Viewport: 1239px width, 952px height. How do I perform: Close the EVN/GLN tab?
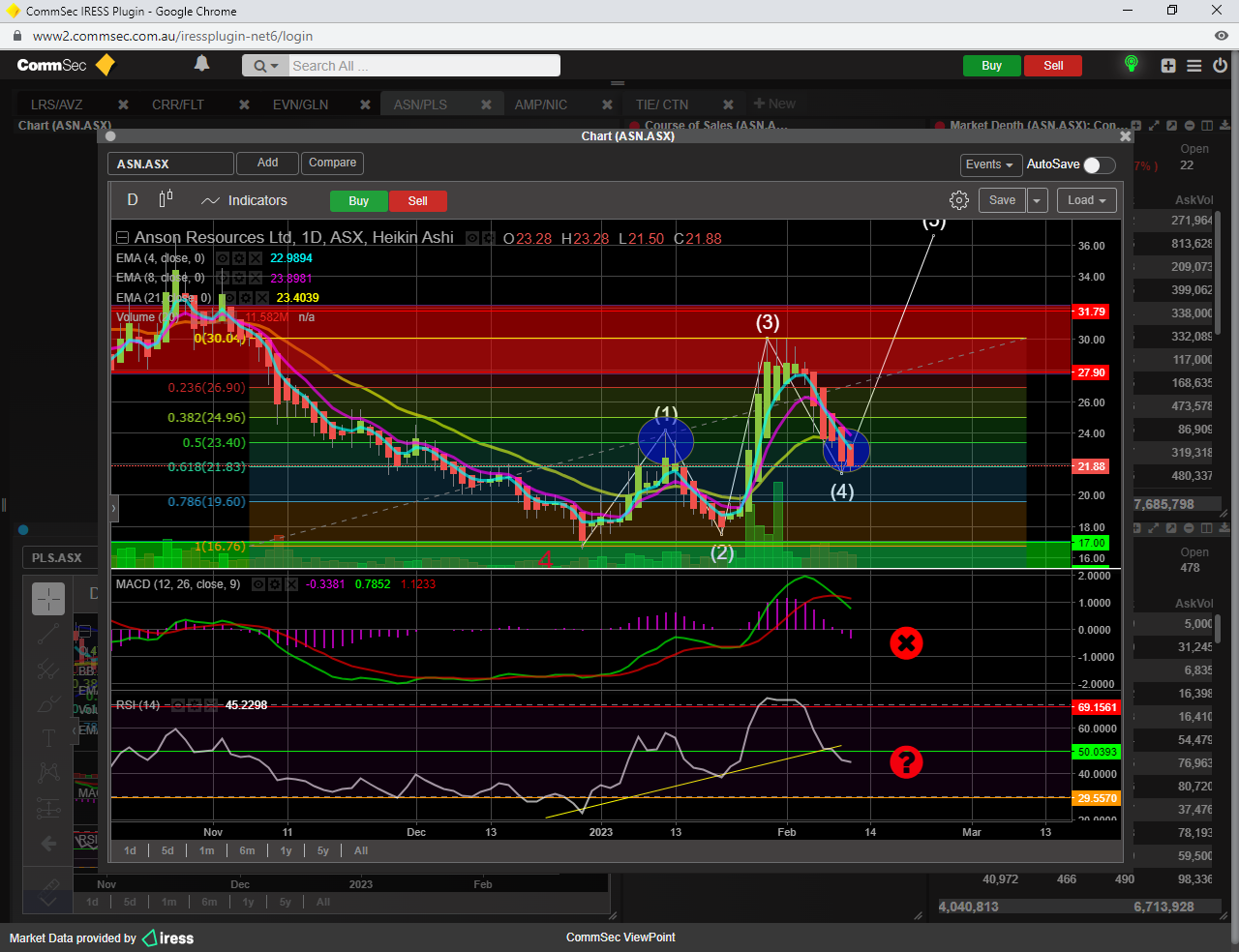click(365, 104)
